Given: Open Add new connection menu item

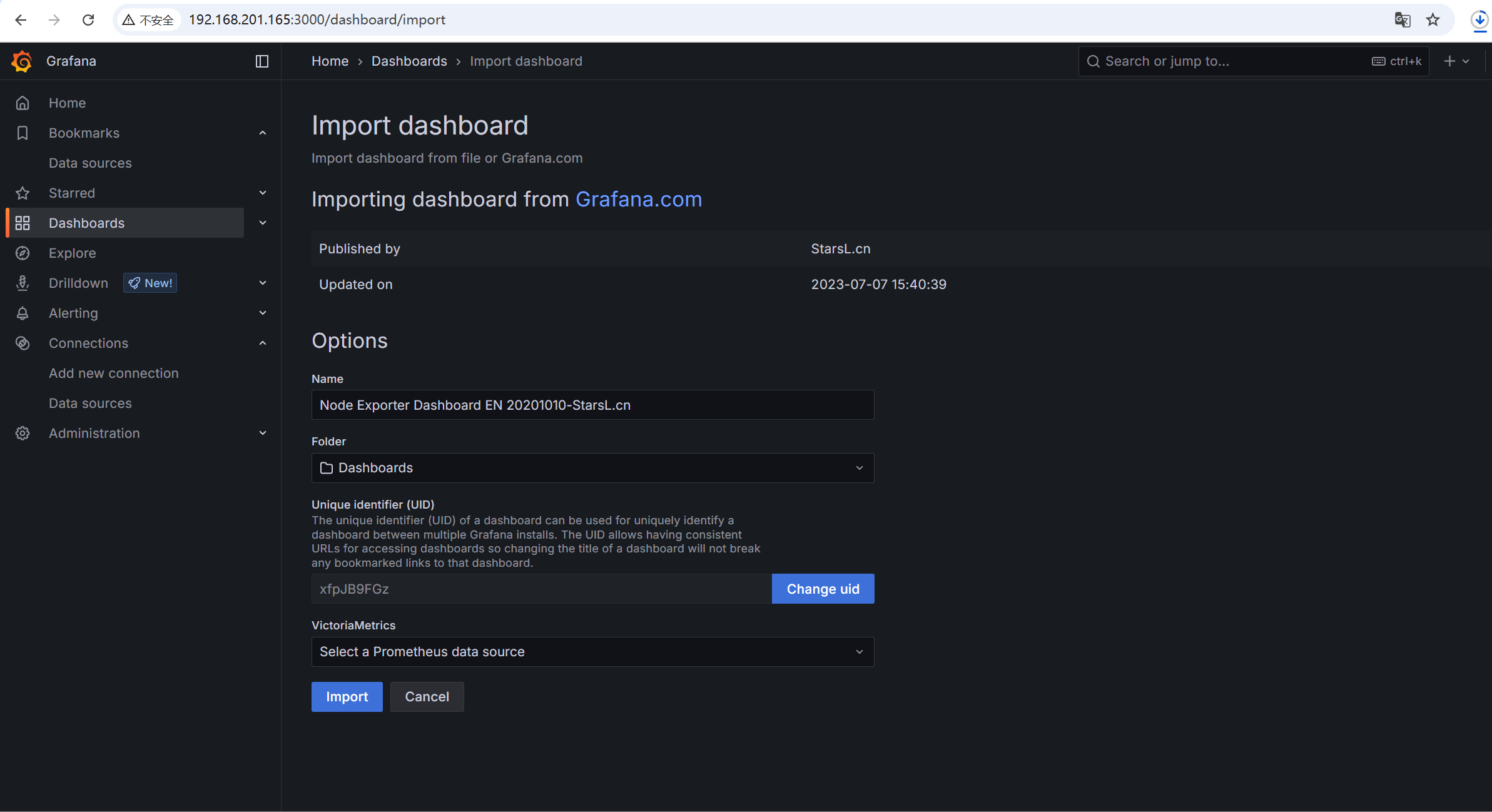Looking at the screenshot, I should click(x=114, y=373).
